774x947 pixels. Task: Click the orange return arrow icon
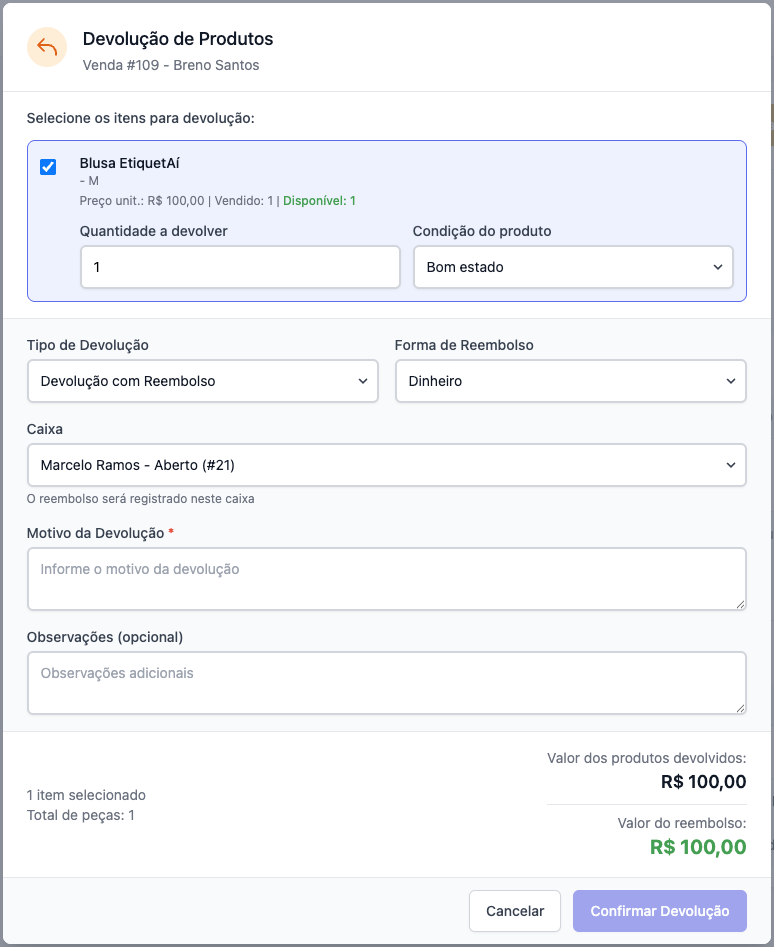47,48
